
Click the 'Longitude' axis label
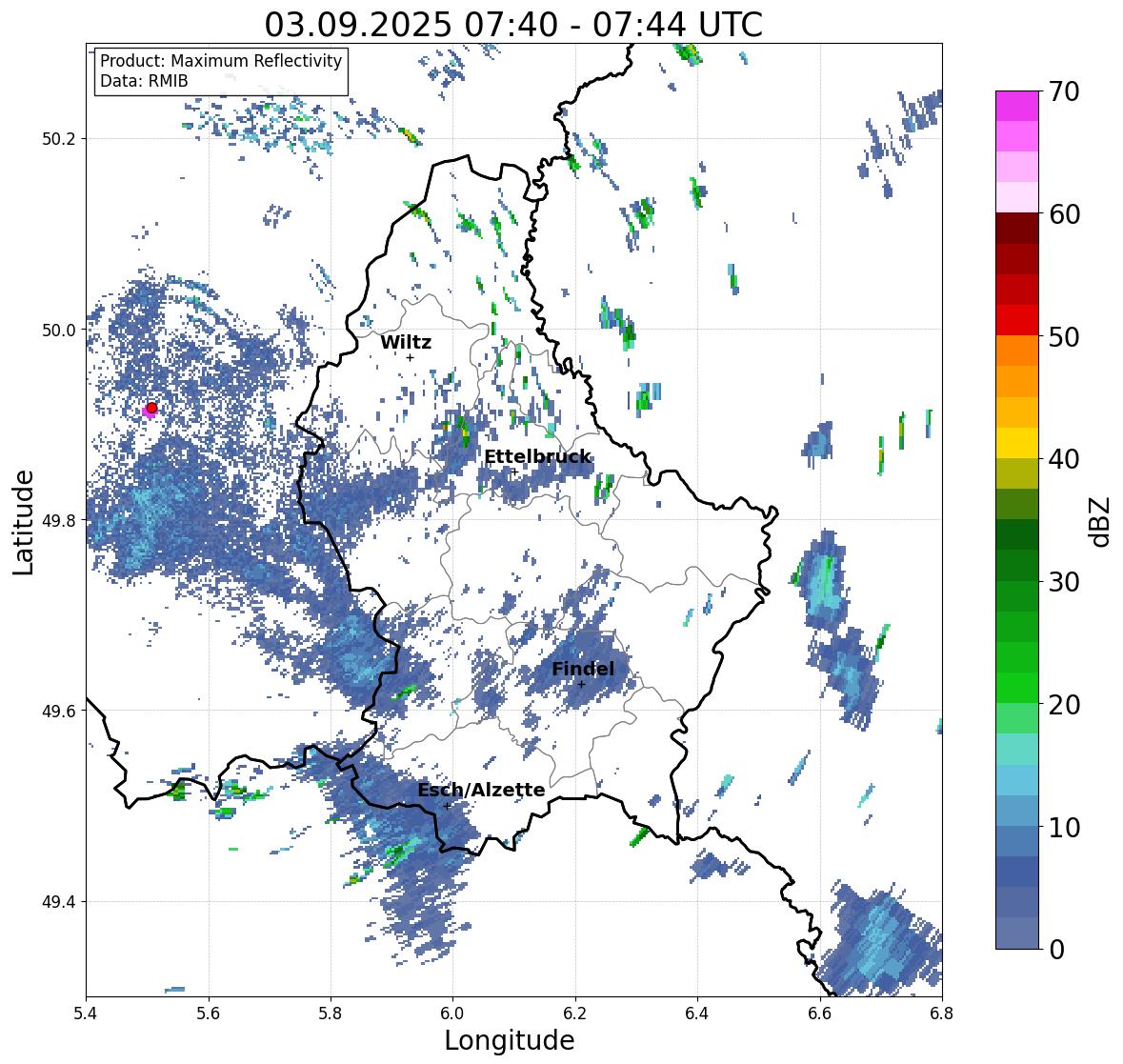(510, 1040)
